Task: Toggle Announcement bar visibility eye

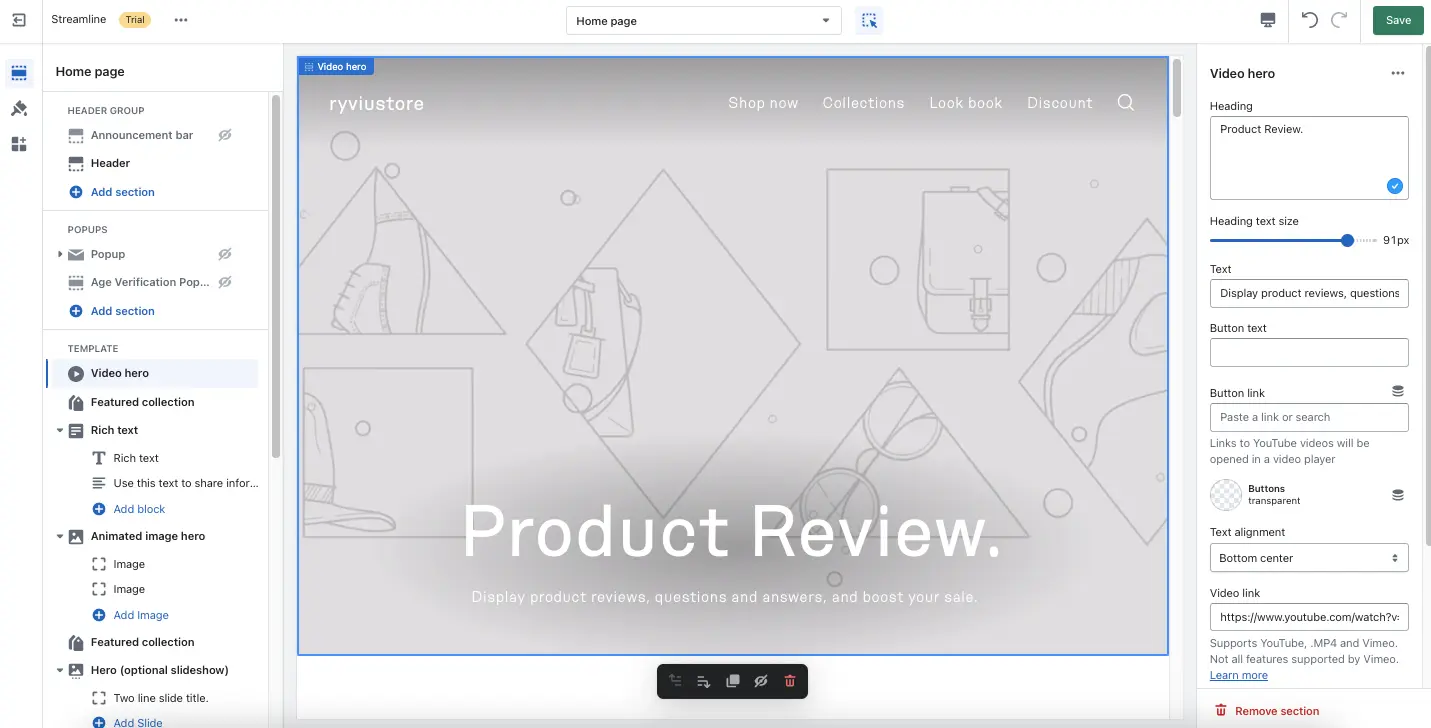Action: pos(224,134)
